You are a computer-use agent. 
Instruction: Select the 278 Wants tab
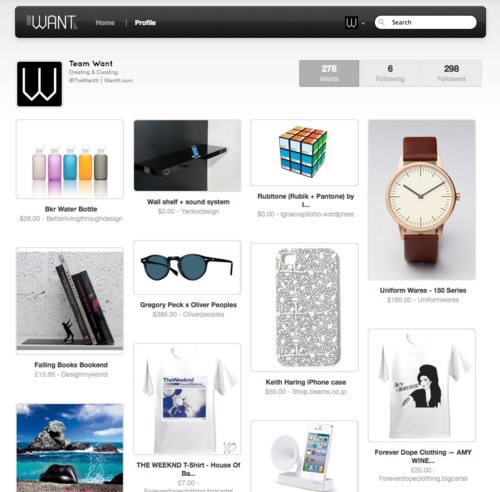coord(329,73)
